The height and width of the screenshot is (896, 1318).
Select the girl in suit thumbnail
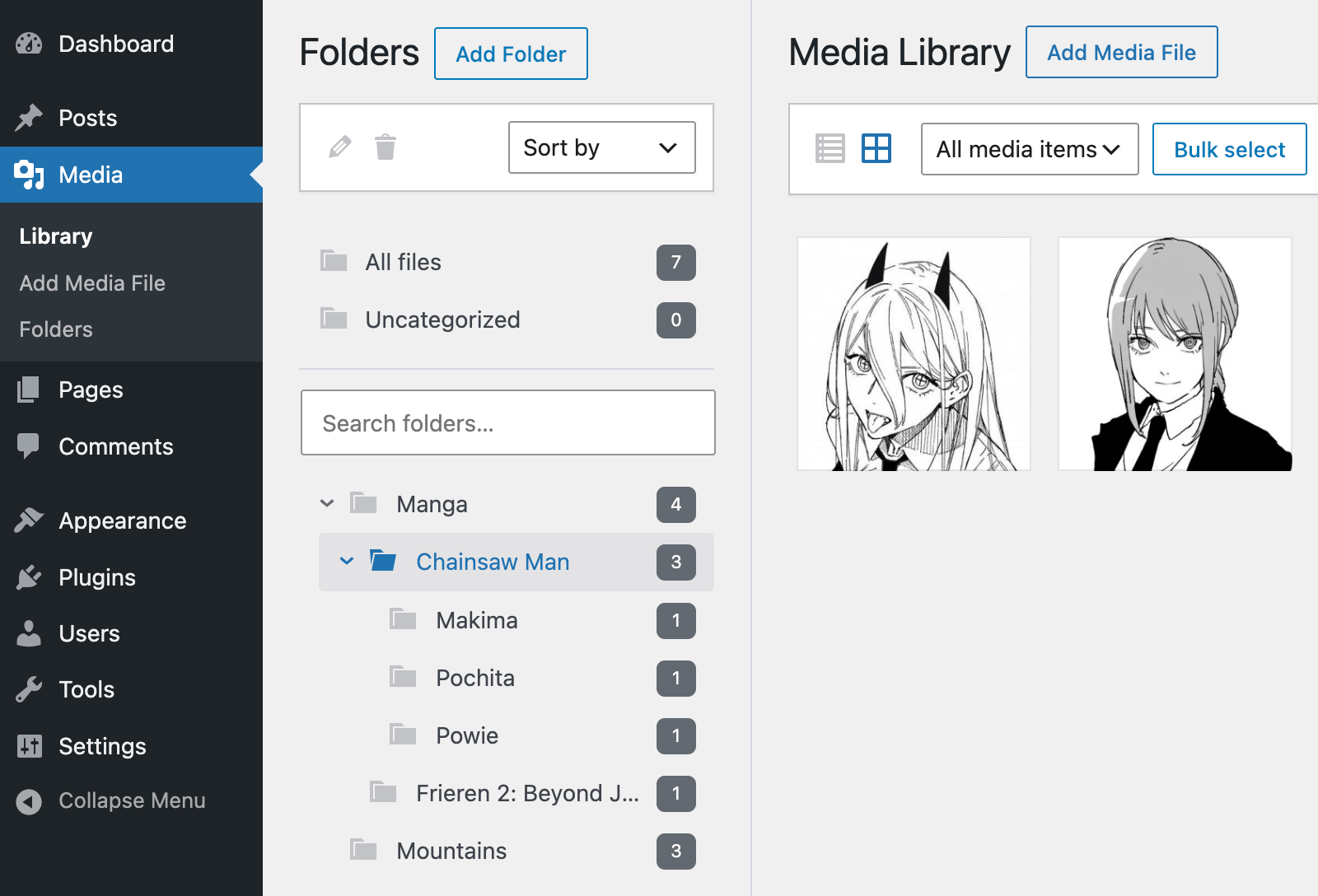[x=1175, y=354]
